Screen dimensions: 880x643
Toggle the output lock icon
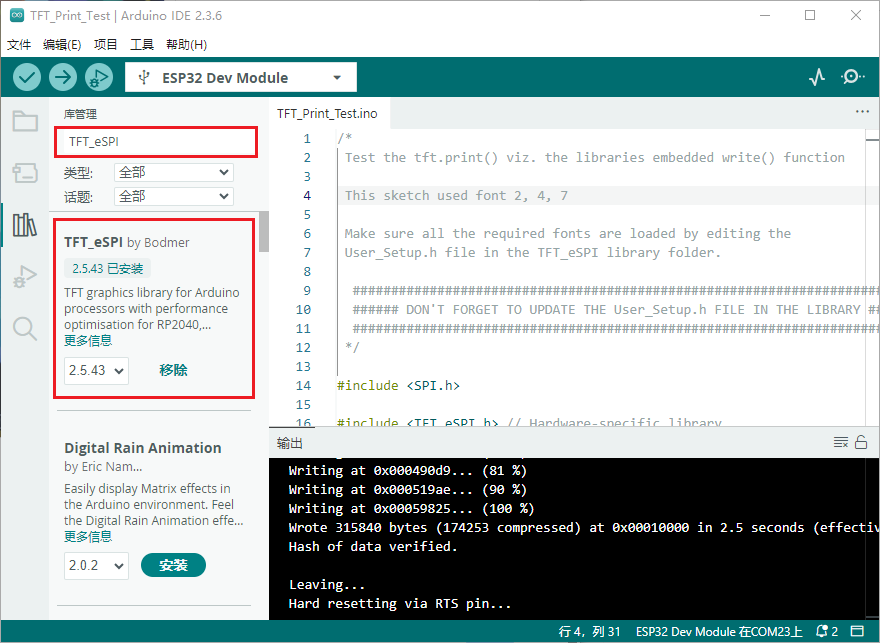point(861,442)
